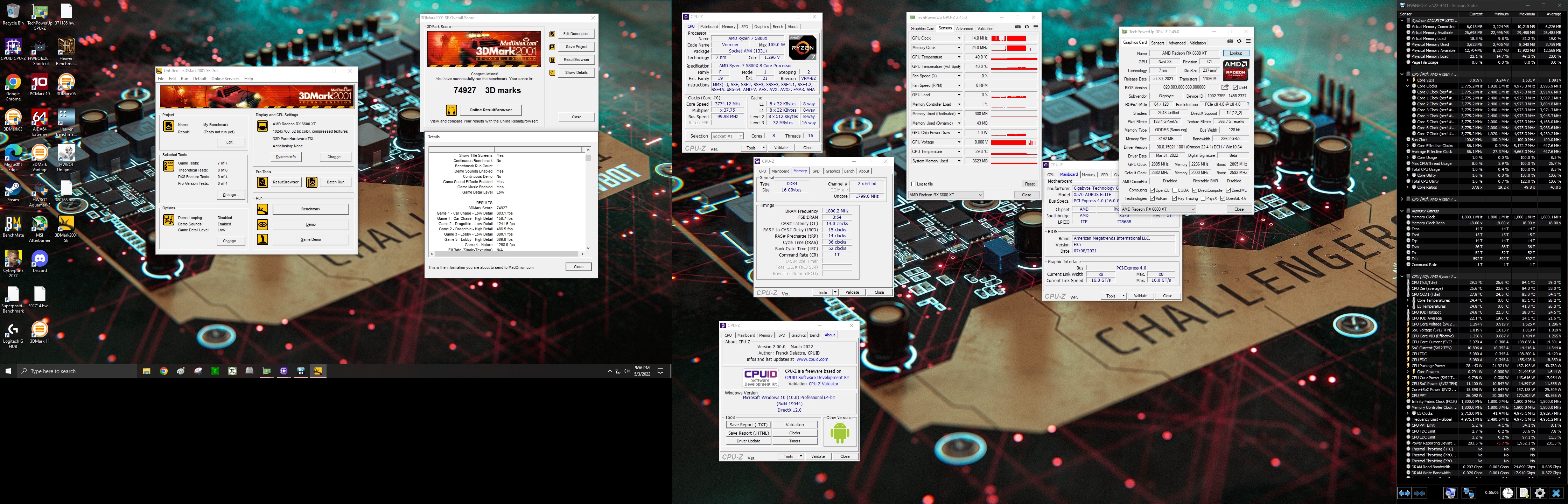Toggle the CUDA checkbox in GPU-Z

pyautogui.click(x=1174, y=190)
